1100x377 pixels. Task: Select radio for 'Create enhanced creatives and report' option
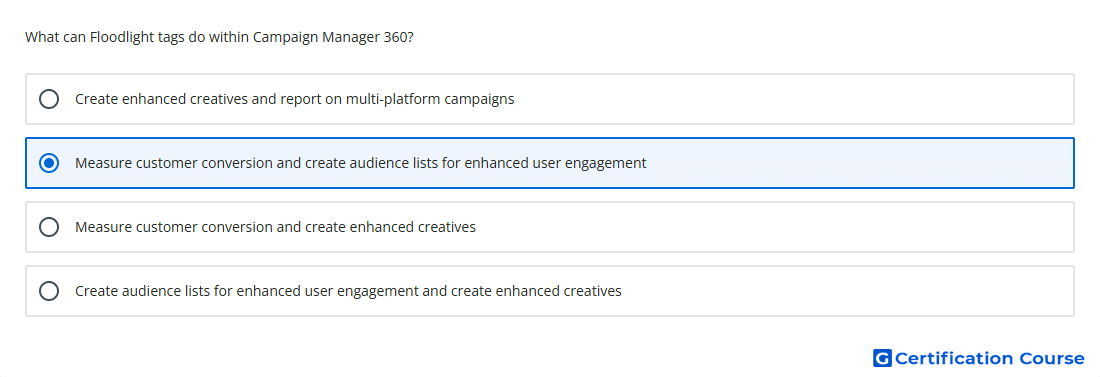coord(49,99)
